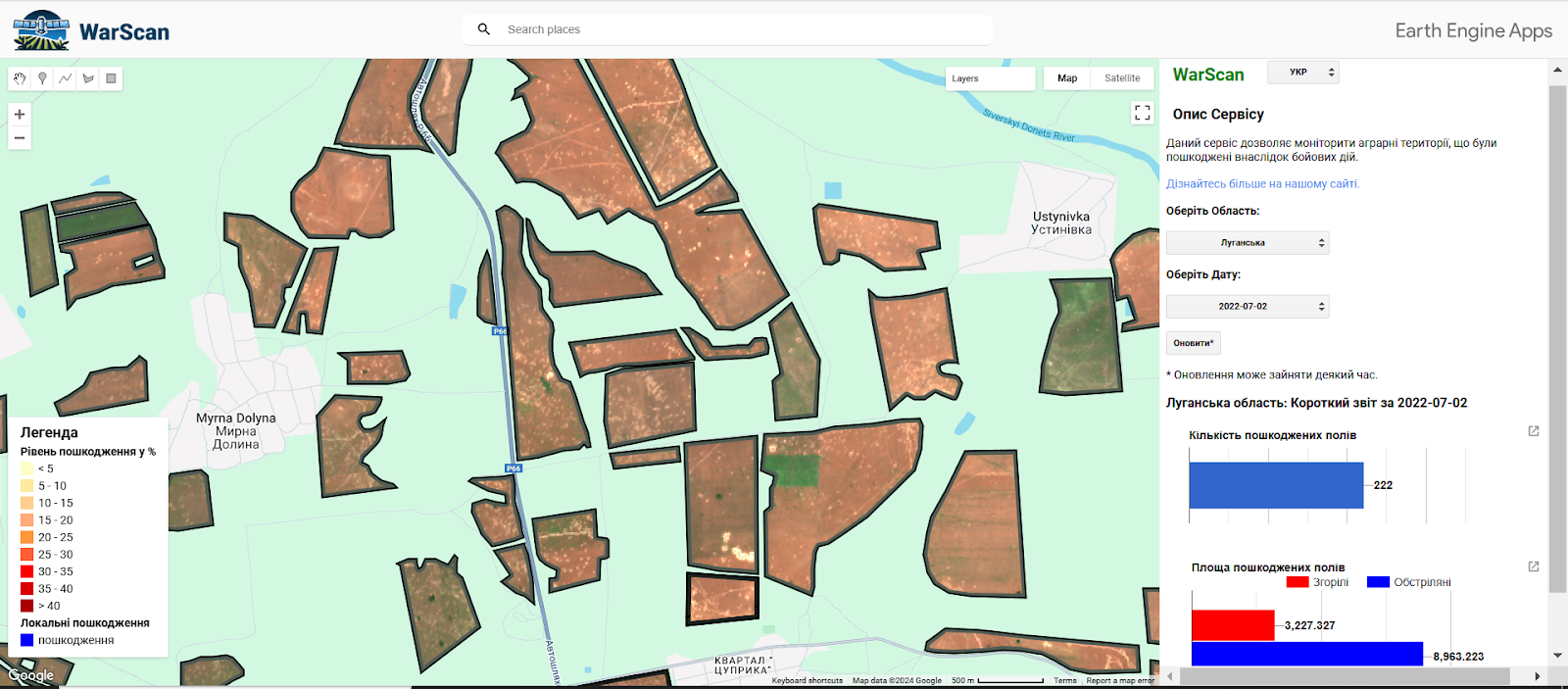Viewport: 1568px width, 689px height.
Task: Open damaged area chart in new tab
Action: click(1534, 566)
